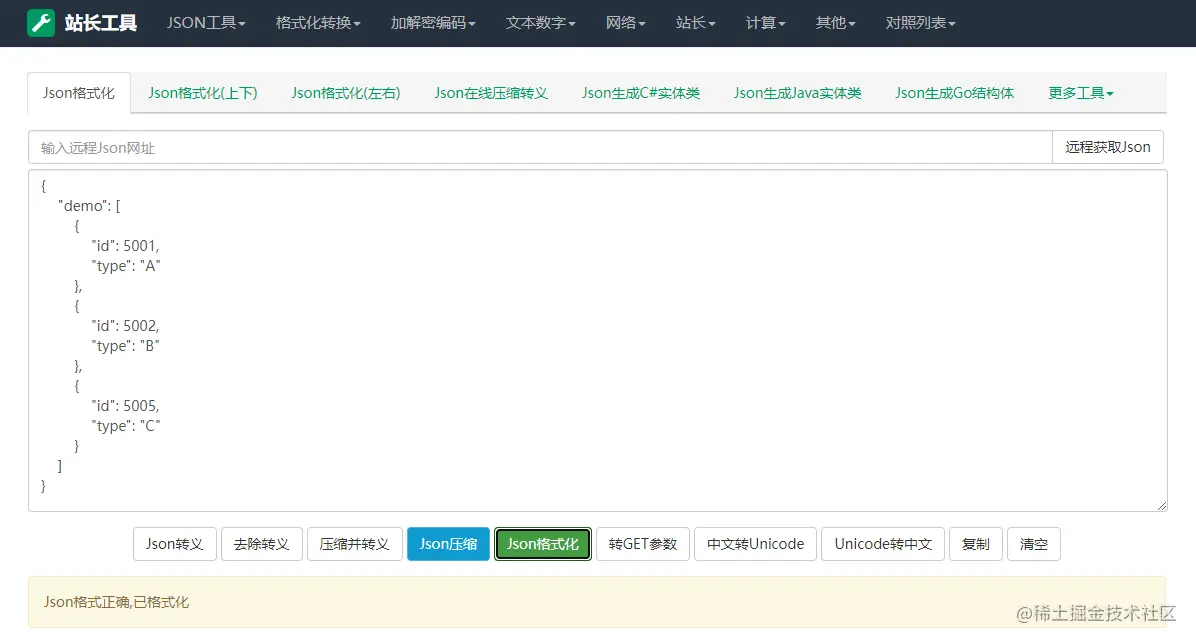
Task: Click the Unicode转中文 button
Action: (x=883, y=544)
